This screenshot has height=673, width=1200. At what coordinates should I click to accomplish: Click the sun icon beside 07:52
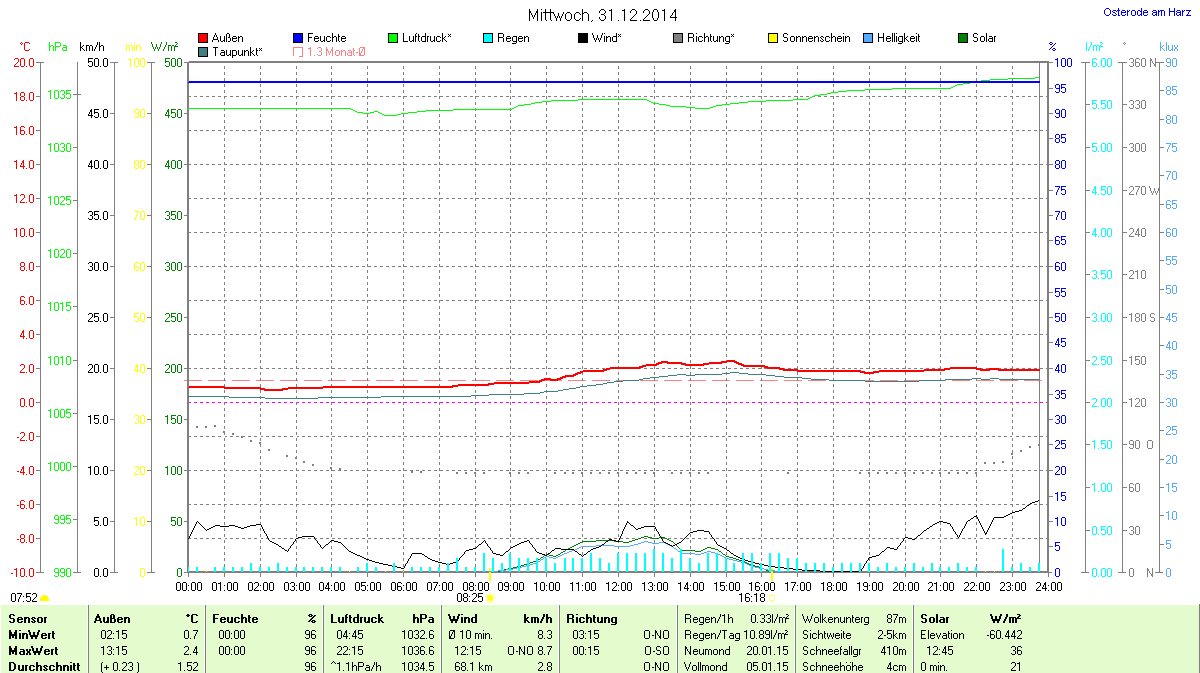click(x=45, y=598)
